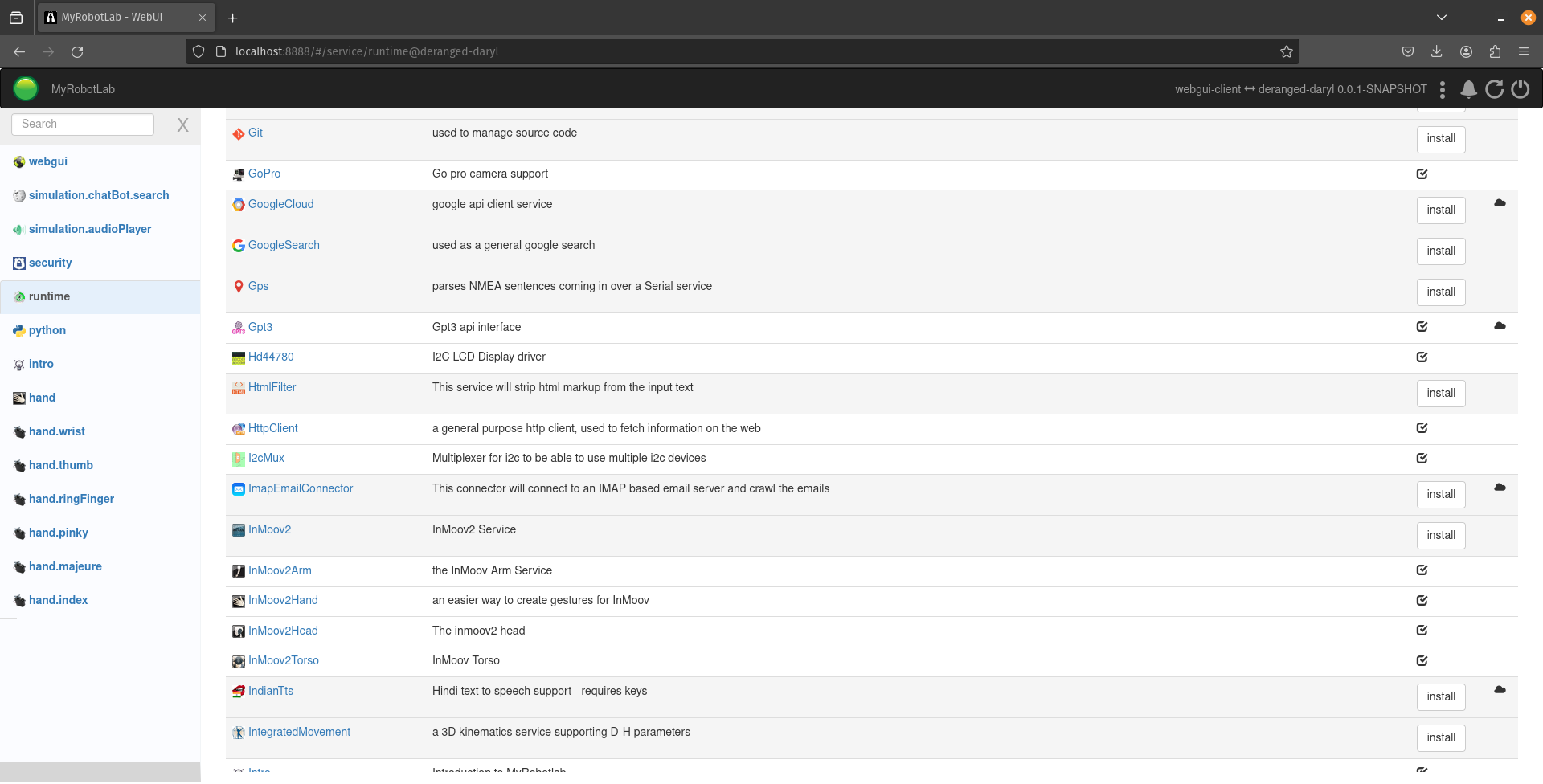The image size is (1543, 784).
Task: Install the Git service
Action: [x=1441, y=139]
